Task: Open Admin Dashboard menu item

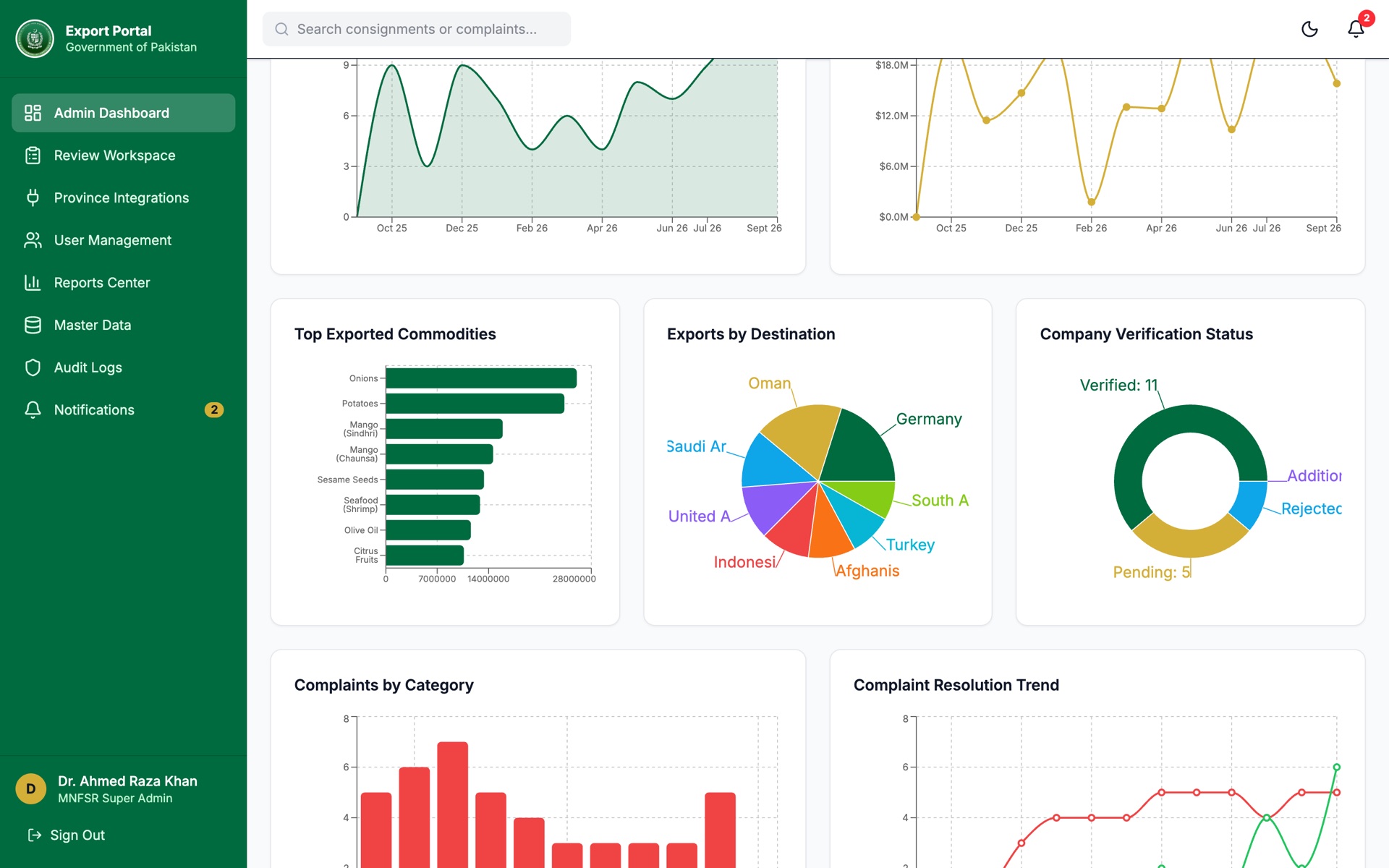Action: point(123,113)
